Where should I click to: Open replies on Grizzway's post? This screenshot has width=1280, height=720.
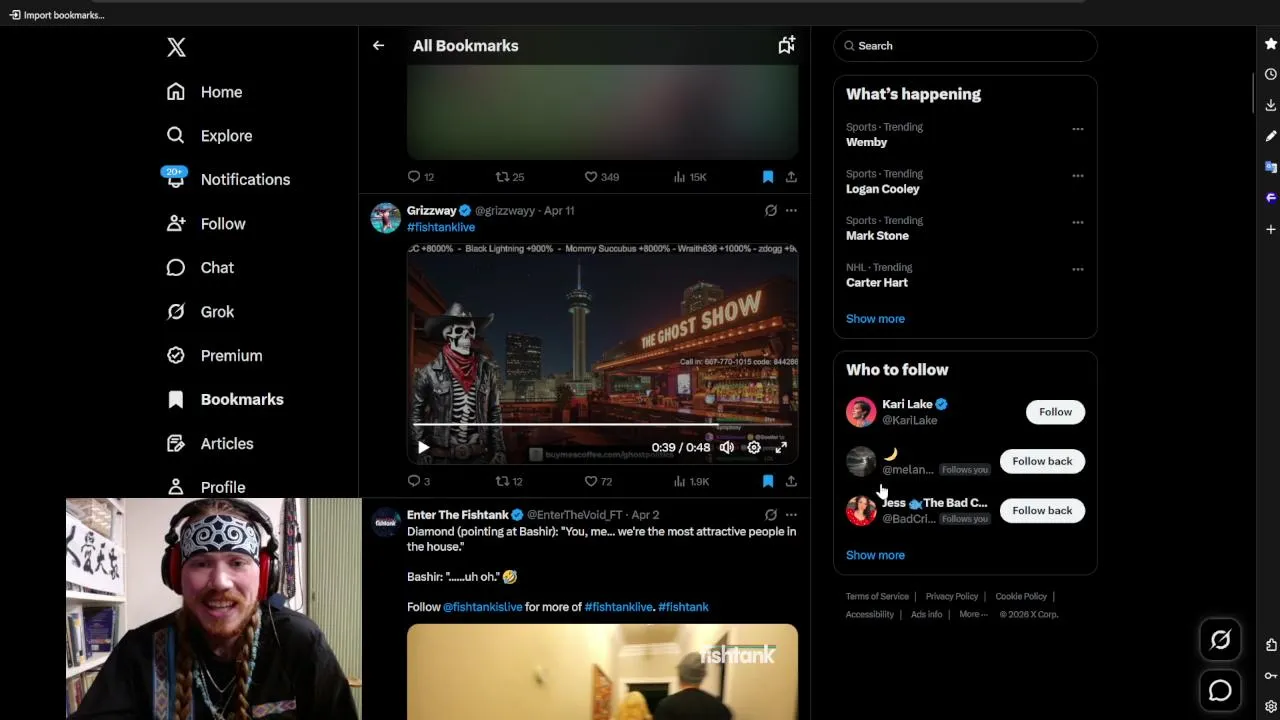point(419,481)
